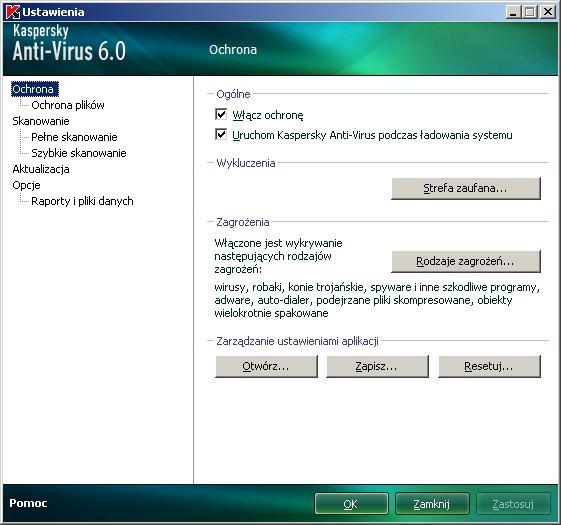
Task: Select Aktualizacja in the settings tree
Action: [41, 169]
